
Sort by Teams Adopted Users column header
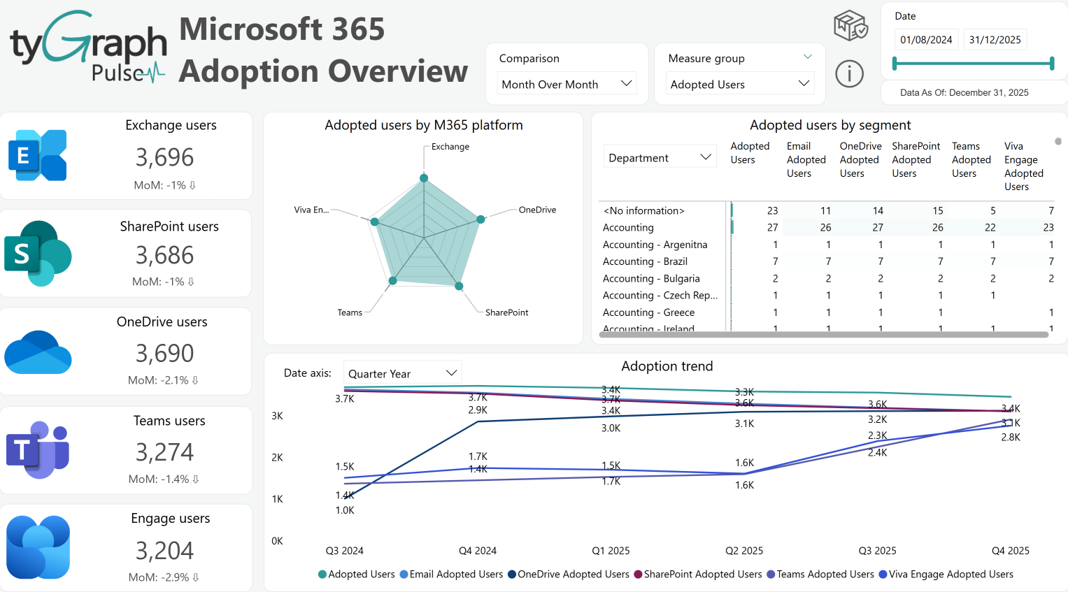point(971,159)
